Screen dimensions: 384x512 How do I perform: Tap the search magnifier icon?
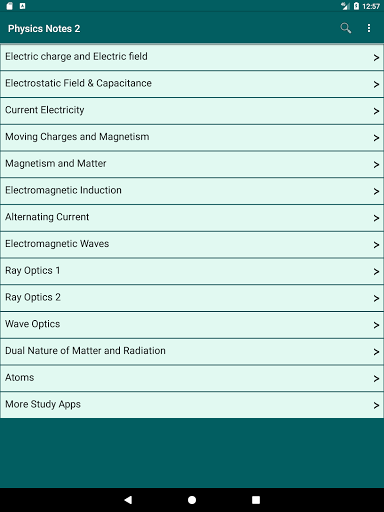346,28
